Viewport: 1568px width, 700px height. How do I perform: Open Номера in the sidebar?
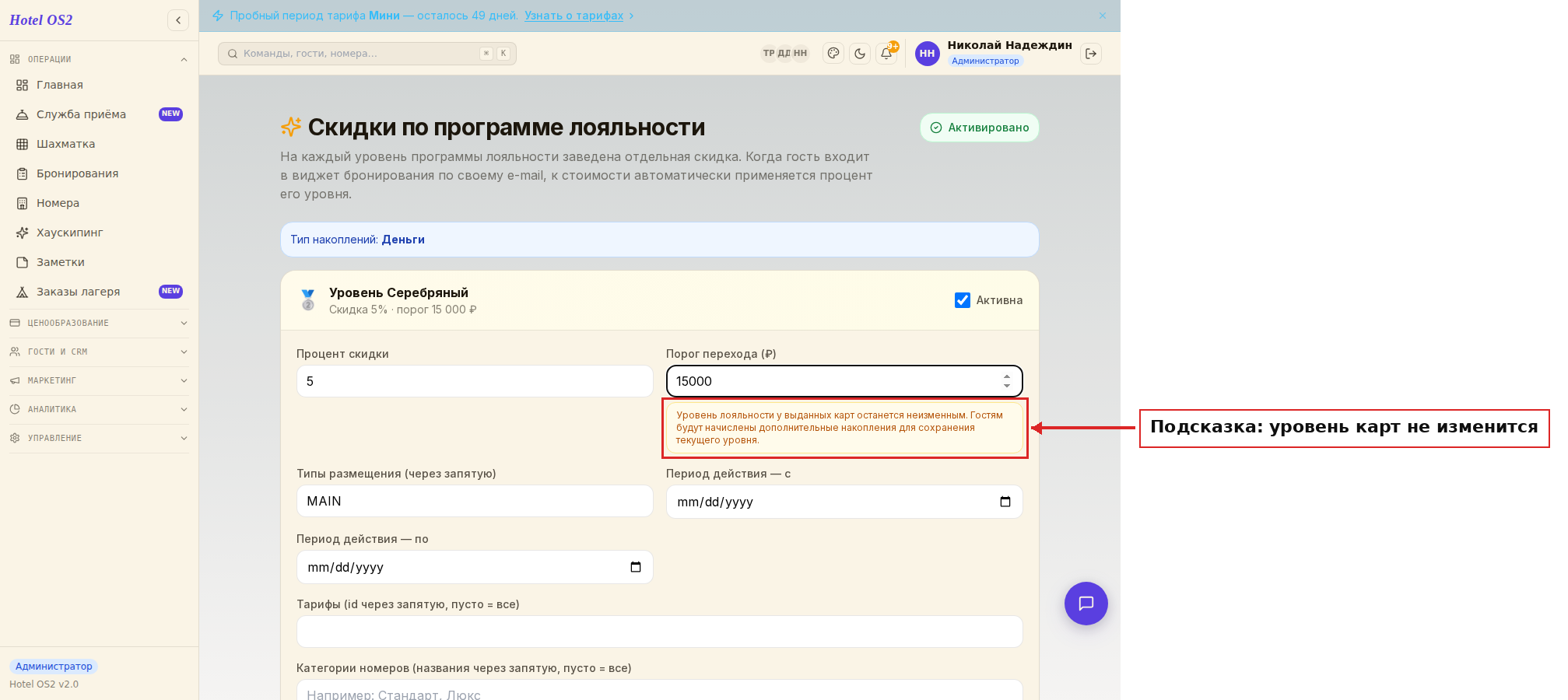(99, 203)
